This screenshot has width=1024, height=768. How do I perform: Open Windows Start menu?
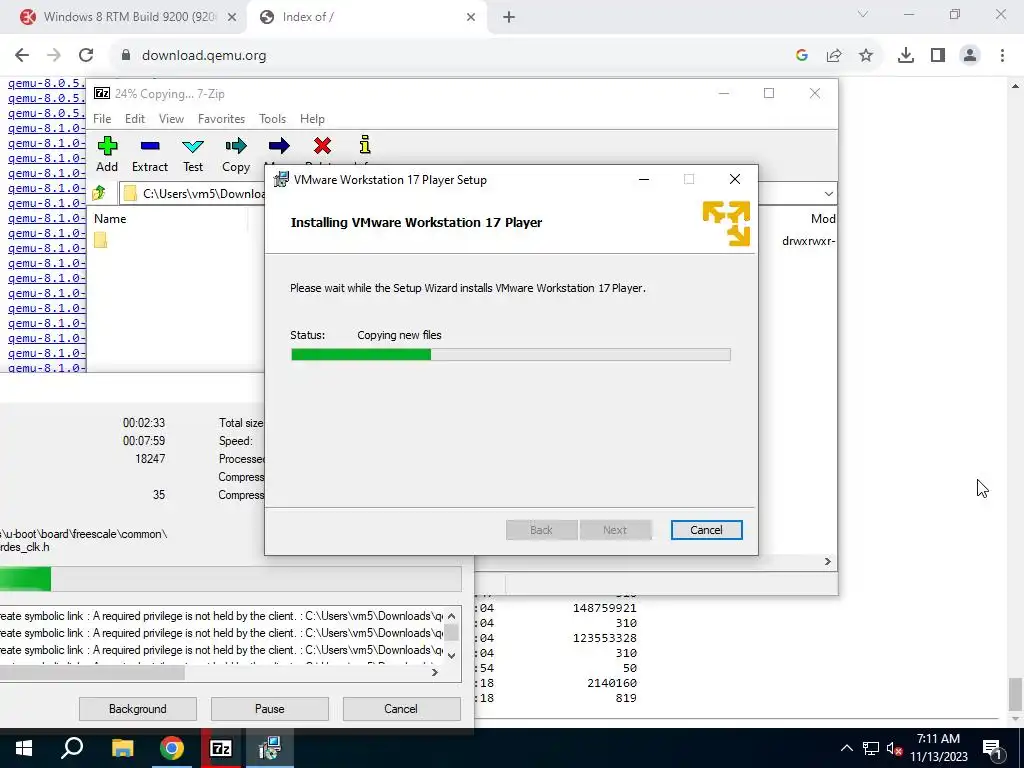coord(24,748)
